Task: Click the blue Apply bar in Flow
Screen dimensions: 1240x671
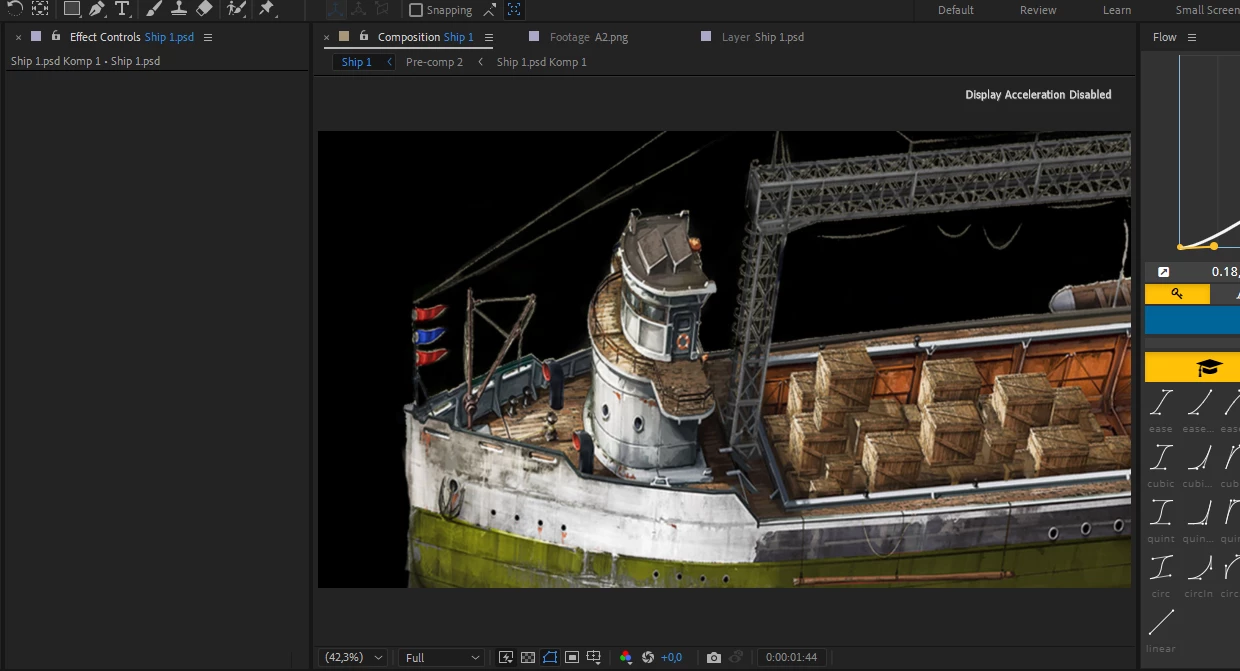Action: (x=1192, y=320)
